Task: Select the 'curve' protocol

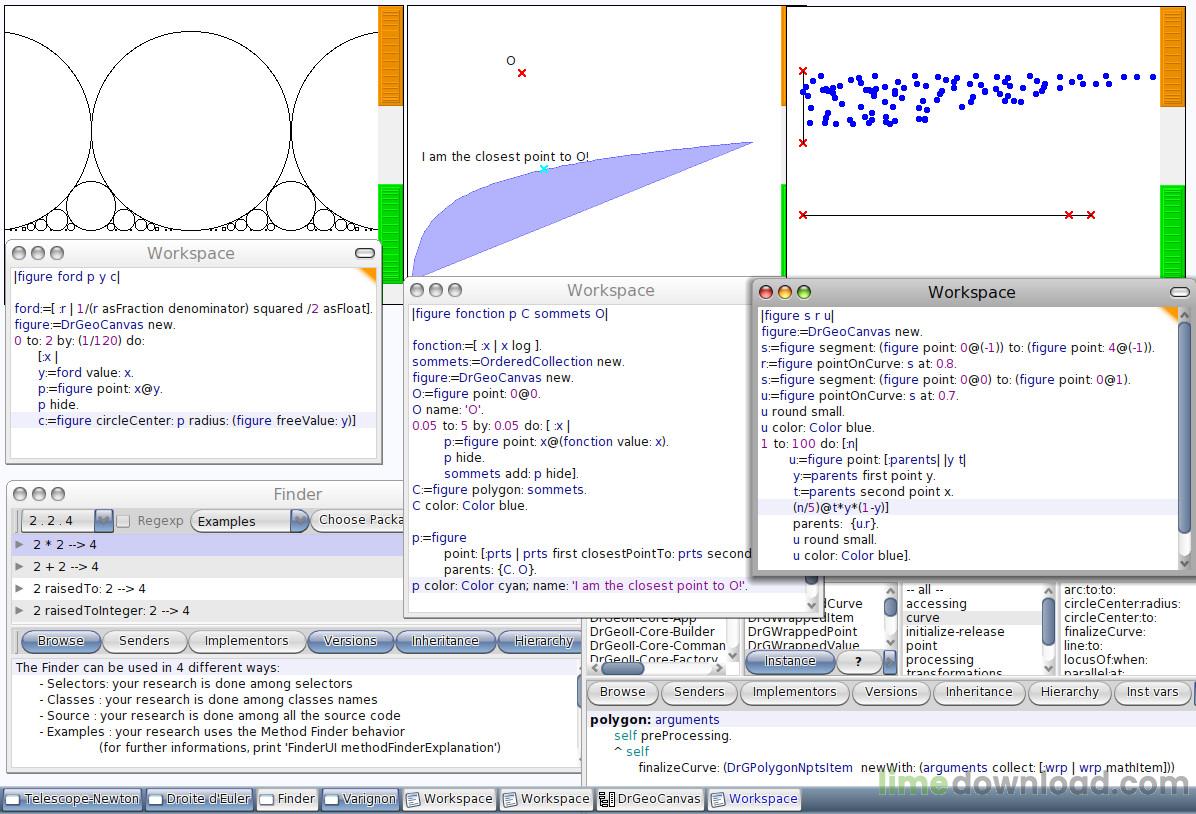Action: pos(922,618)
